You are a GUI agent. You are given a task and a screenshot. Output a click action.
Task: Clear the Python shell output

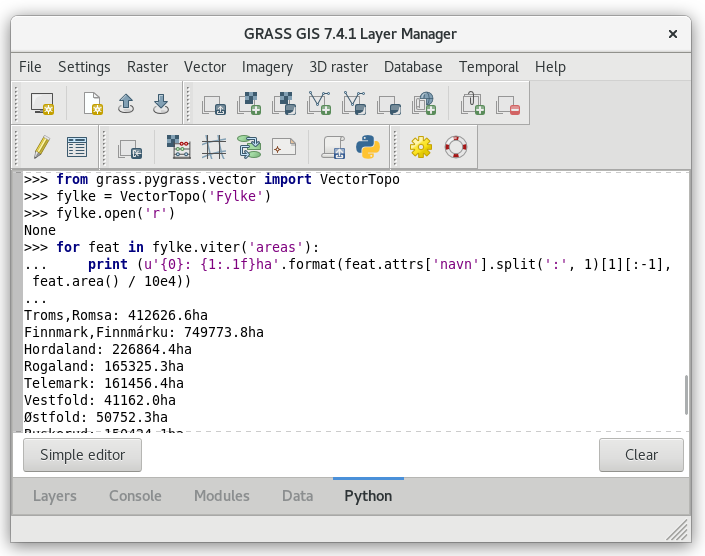pyautogui.click(x=641, y=455)
